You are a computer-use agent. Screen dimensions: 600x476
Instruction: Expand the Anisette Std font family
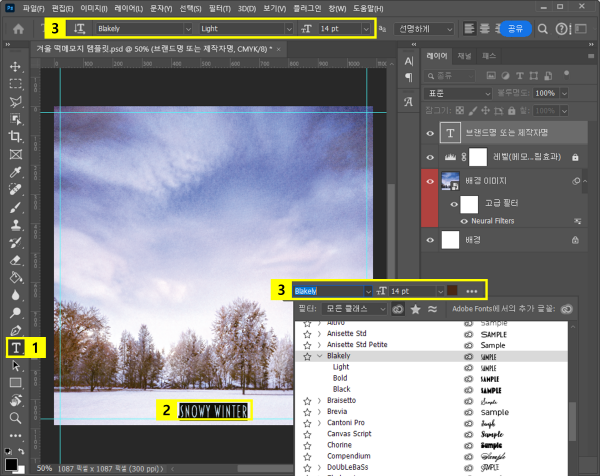coord(319,334)
